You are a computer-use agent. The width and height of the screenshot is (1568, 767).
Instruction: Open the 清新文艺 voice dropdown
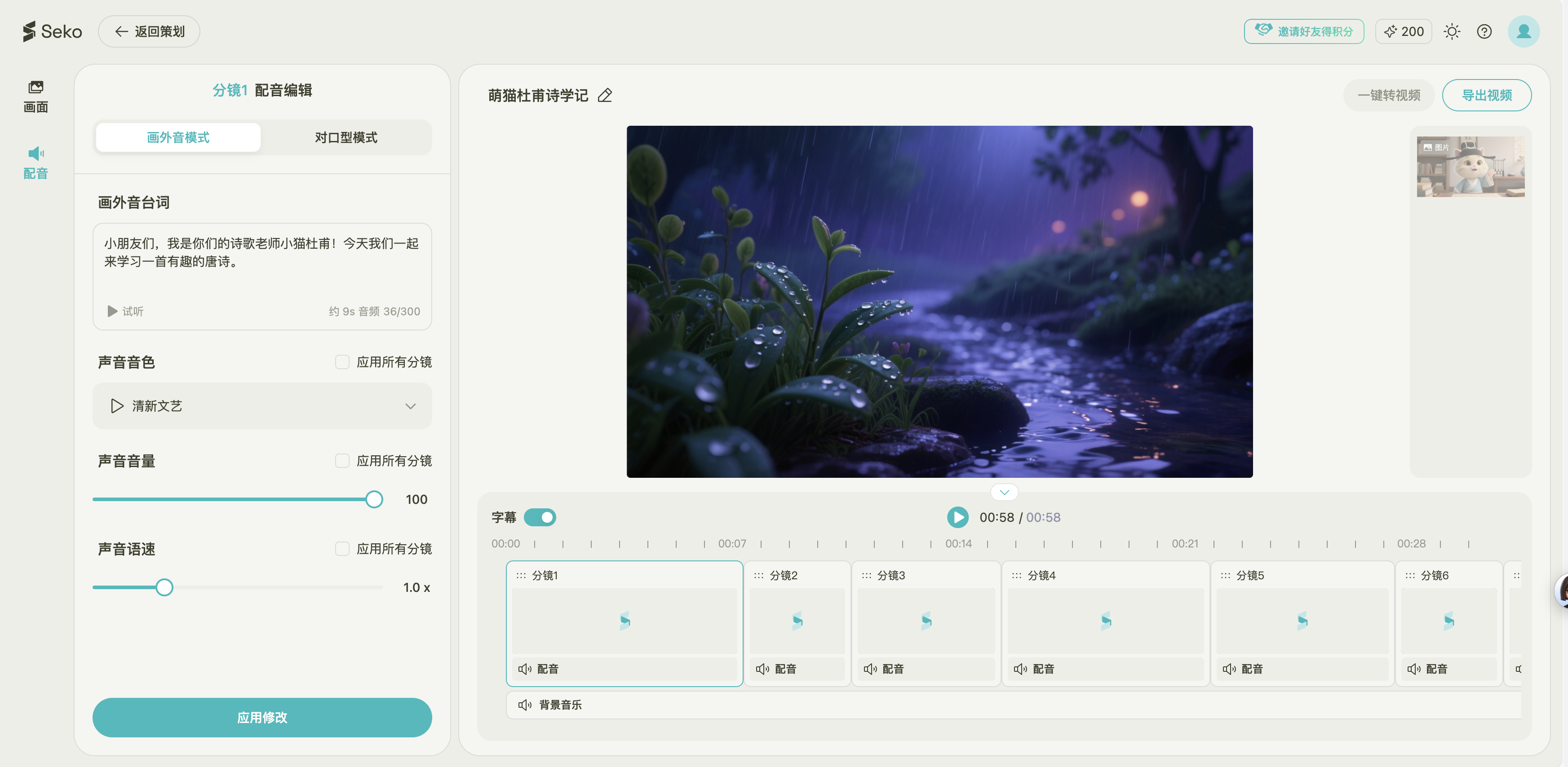[x=262, y=406]
